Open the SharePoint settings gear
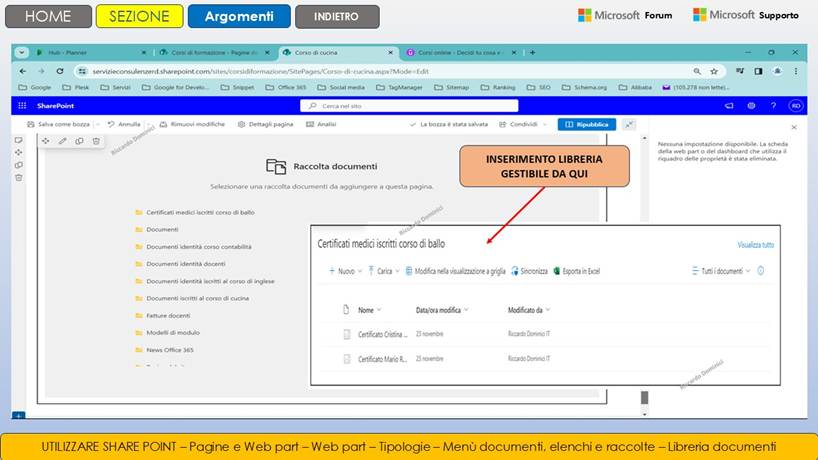The width and height of the screenshot is (818, 460). coord(751,106)
